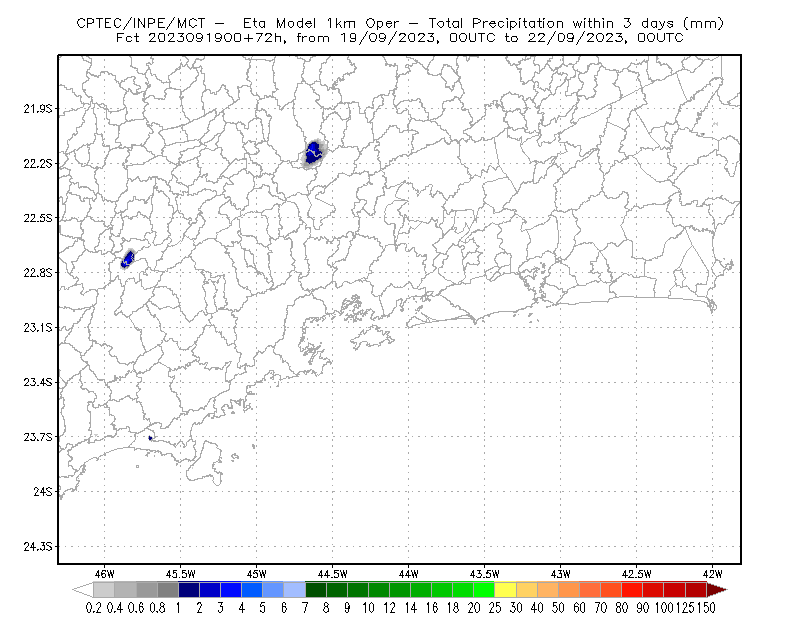Click the large island near 23.8S 45.3W
Screen dimensions: 800x618
coord(205,463)
